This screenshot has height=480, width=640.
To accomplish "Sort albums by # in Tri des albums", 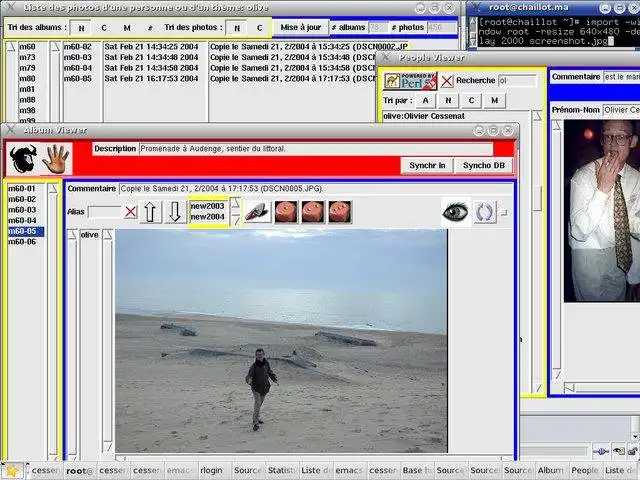I will [x=150, y=28].
